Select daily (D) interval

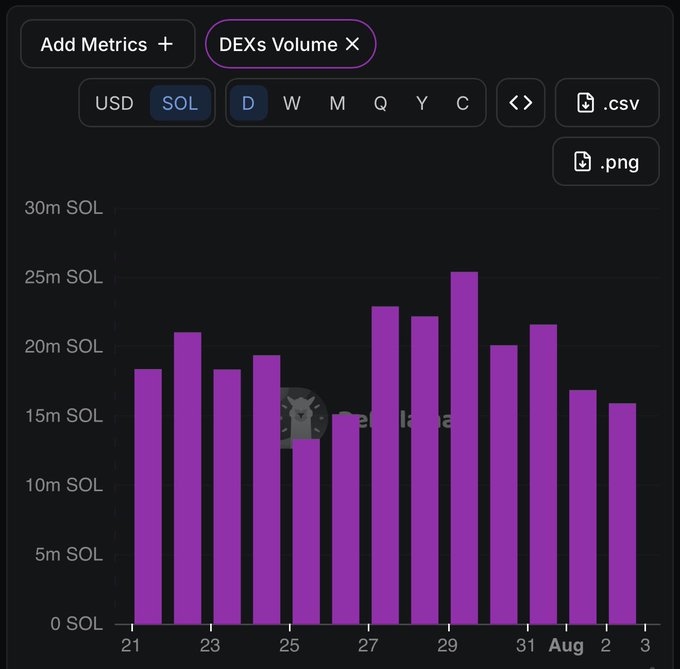[248, 103]
